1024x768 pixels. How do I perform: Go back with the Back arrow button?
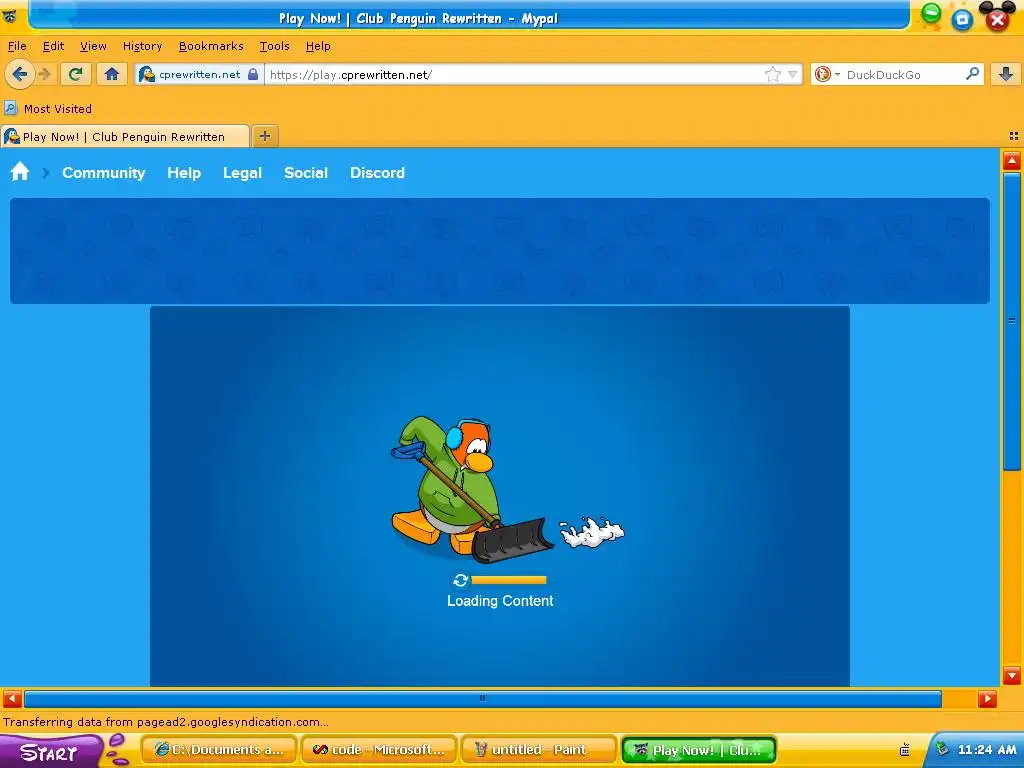(x=20, y=74)
